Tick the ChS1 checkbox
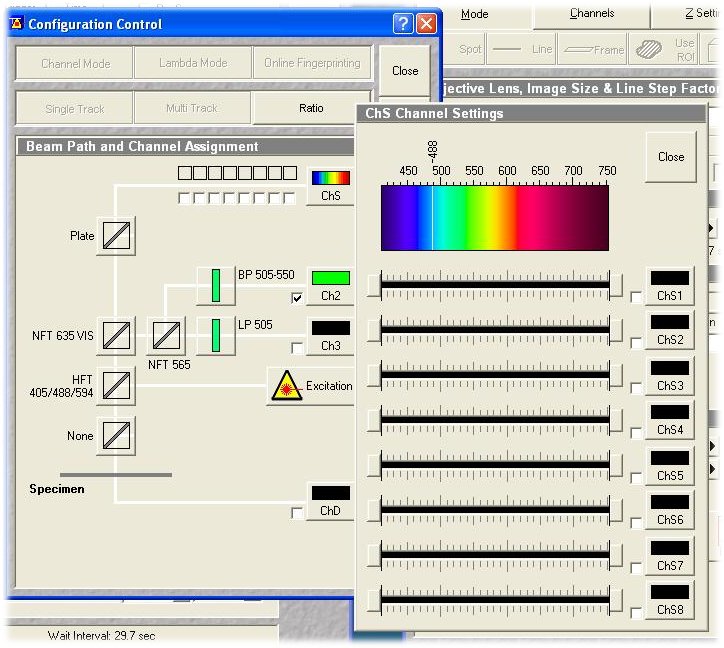 click(x=637, y=297)
